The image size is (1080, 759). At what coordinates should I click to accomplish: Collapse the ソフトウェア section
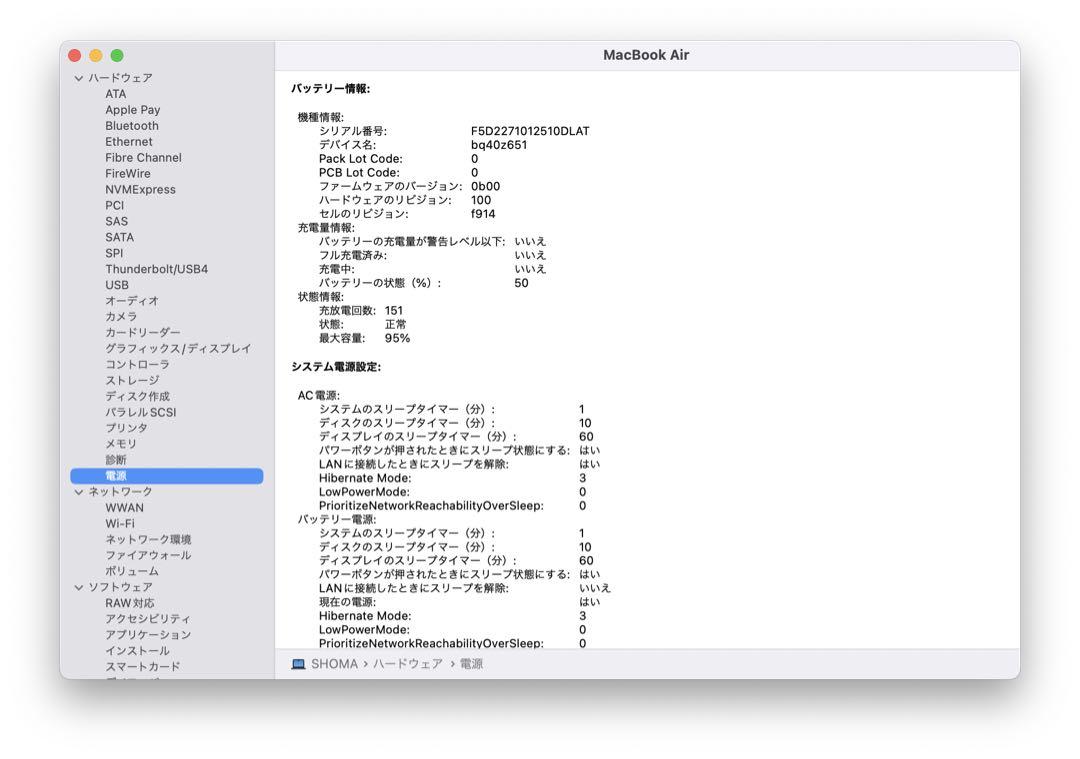[79, 588]
